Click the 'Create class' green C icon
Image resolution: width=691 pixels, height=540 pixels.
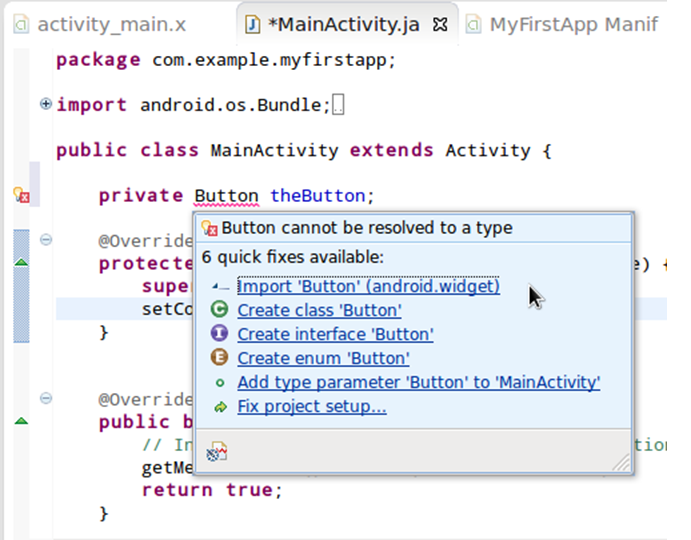(x=219, y=310)
